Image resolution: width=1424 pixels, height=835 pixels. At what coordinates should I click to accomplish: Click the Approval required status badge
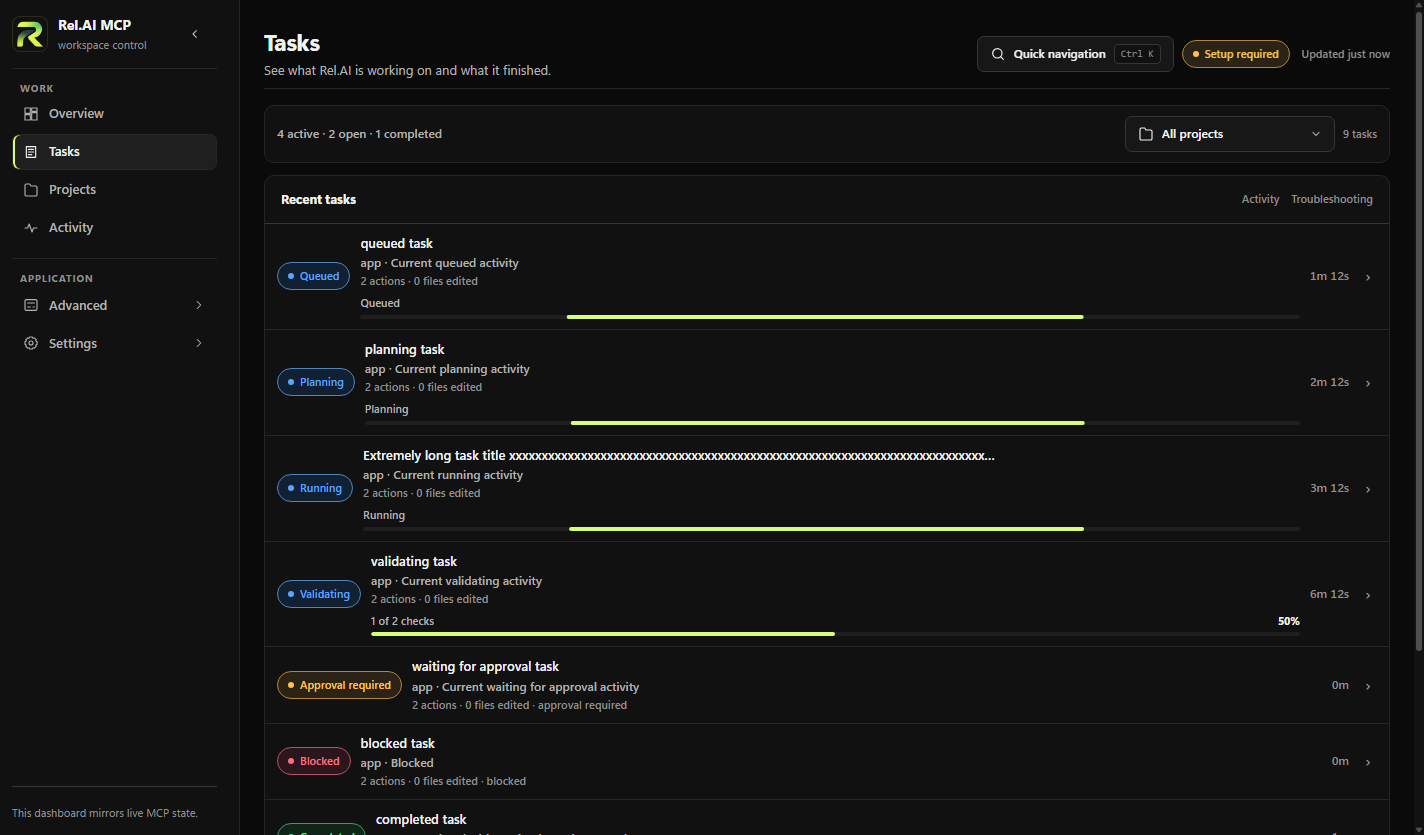[x=339, y=685]
